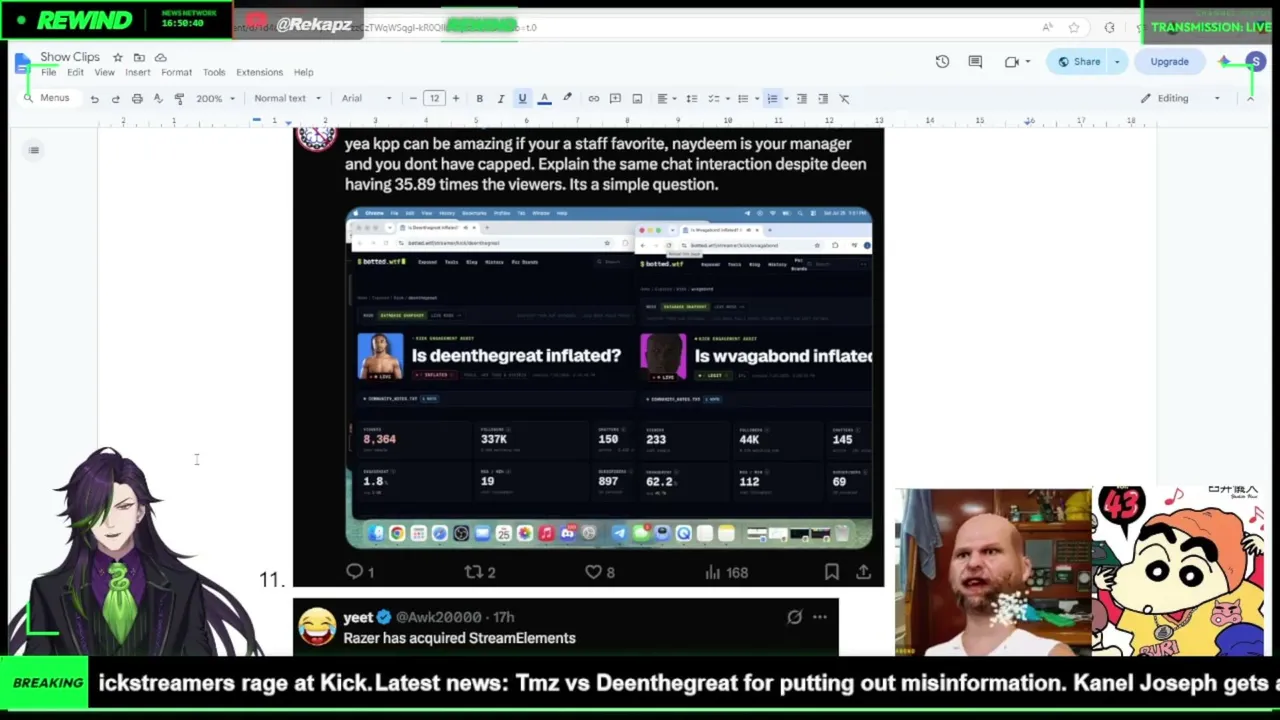1280x720 pixels.
Task: Click the Show Clips document title
Action: tap(70, 57)
